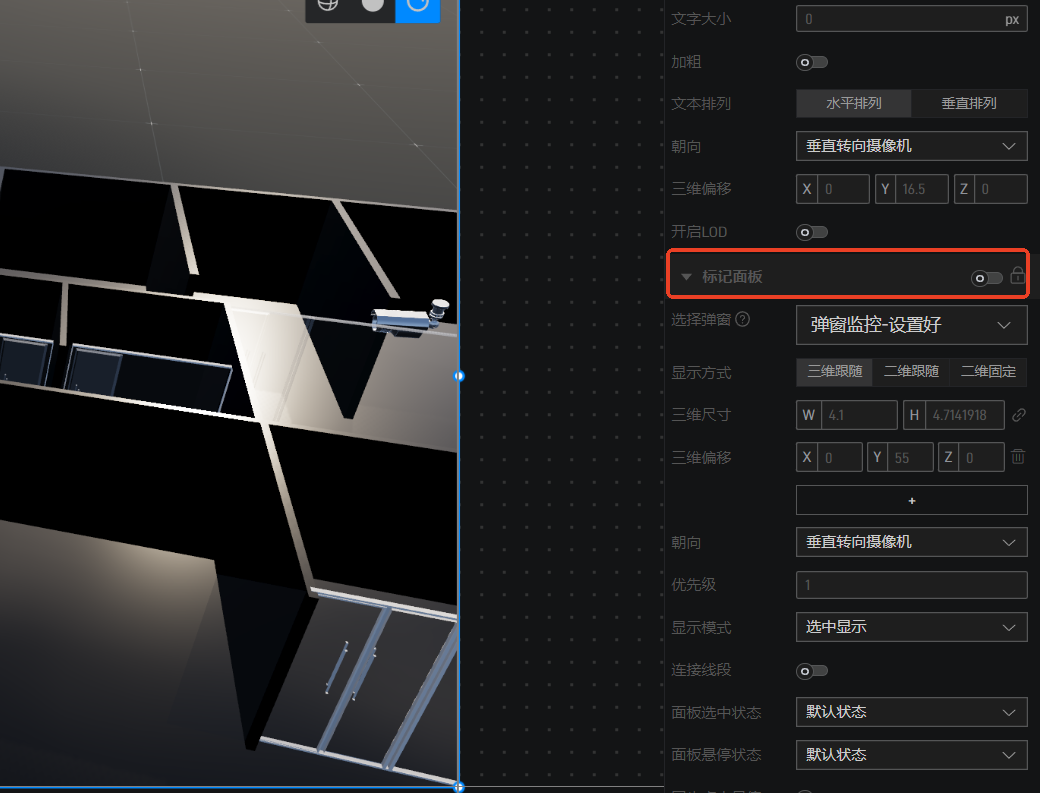Click the link icon beside 三维尺寸 fields

click(1019, 415)
